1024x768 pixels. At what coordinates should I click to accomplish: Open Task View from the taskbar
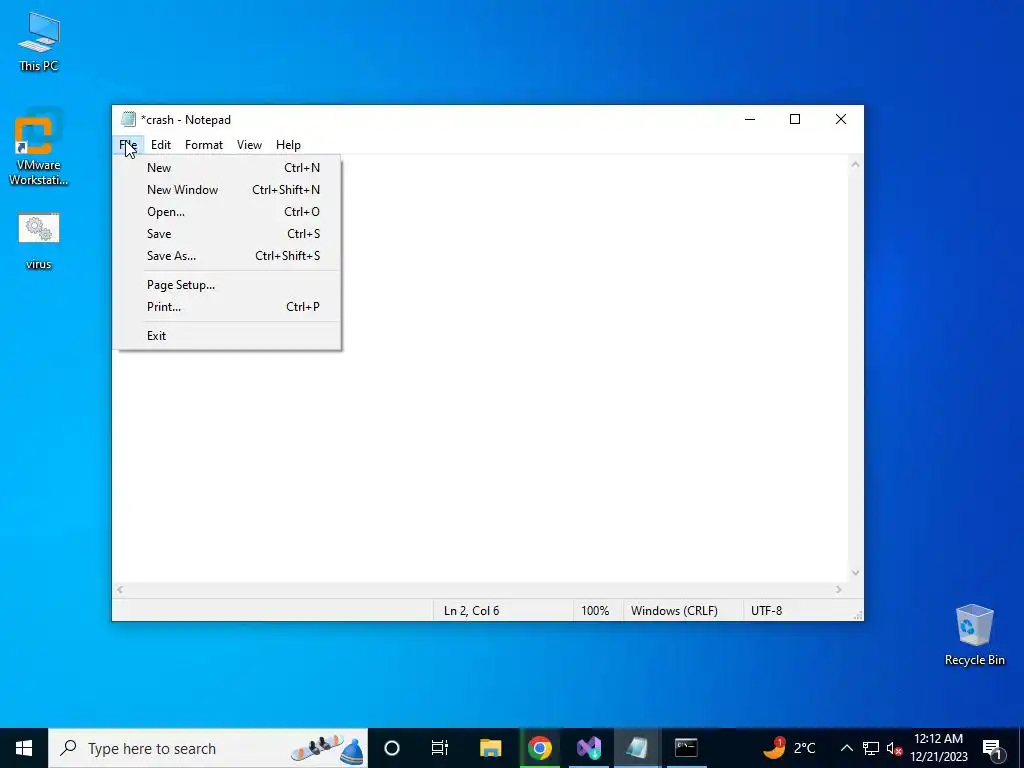point(440,748)
